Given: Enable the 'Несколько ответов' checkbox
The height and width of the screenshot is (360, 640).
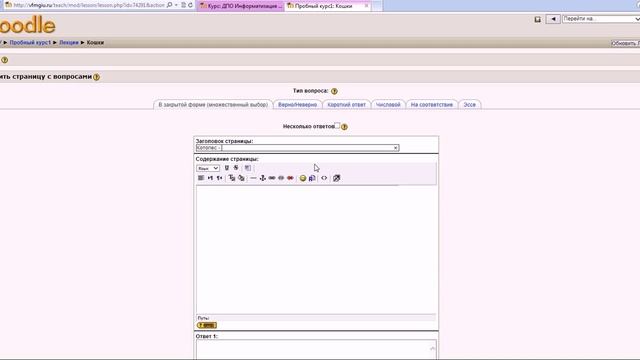Looking at the screenshot, I should 337,125.
